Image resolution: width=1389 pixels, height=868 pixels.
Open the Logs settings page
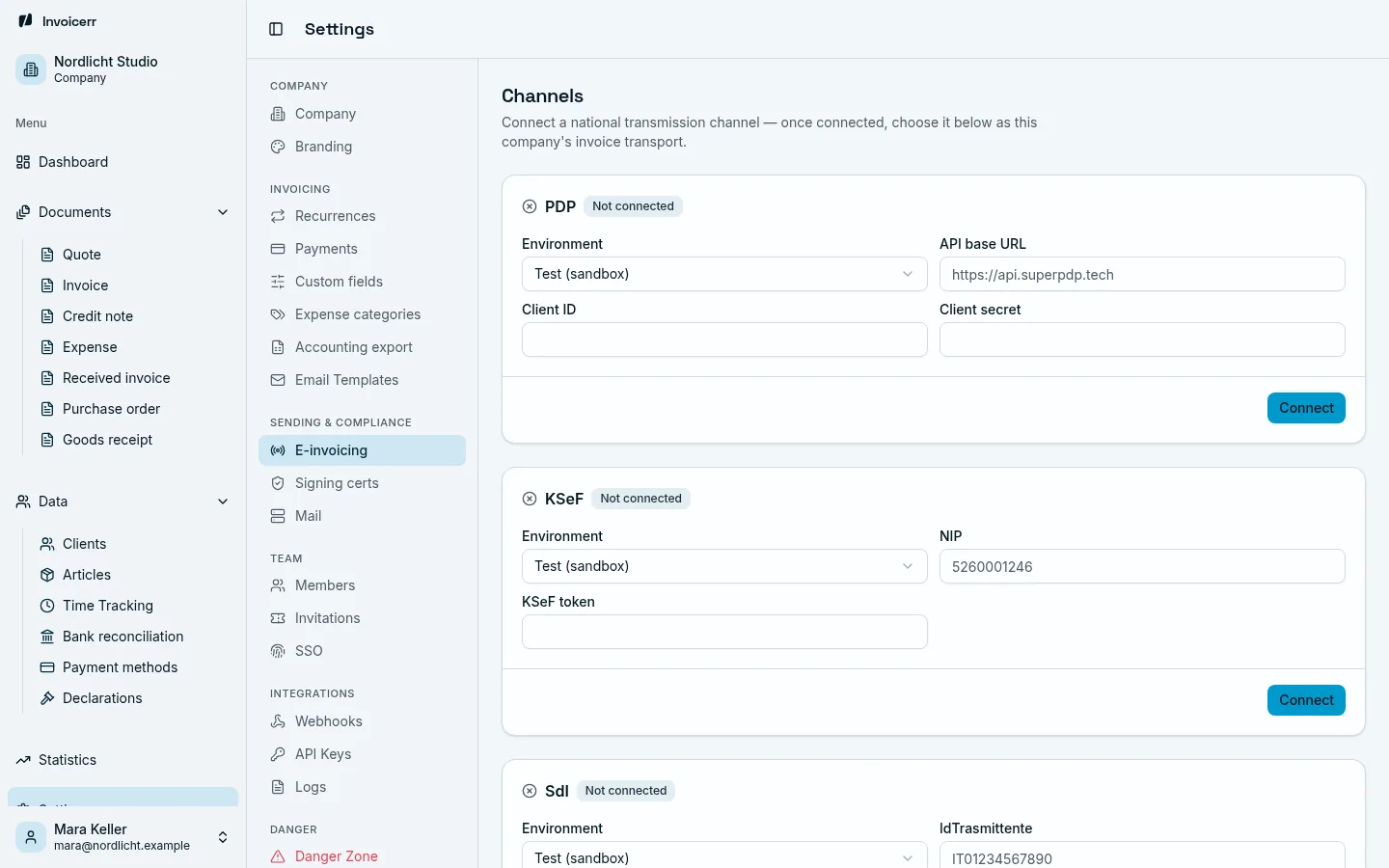coord(362,787)
